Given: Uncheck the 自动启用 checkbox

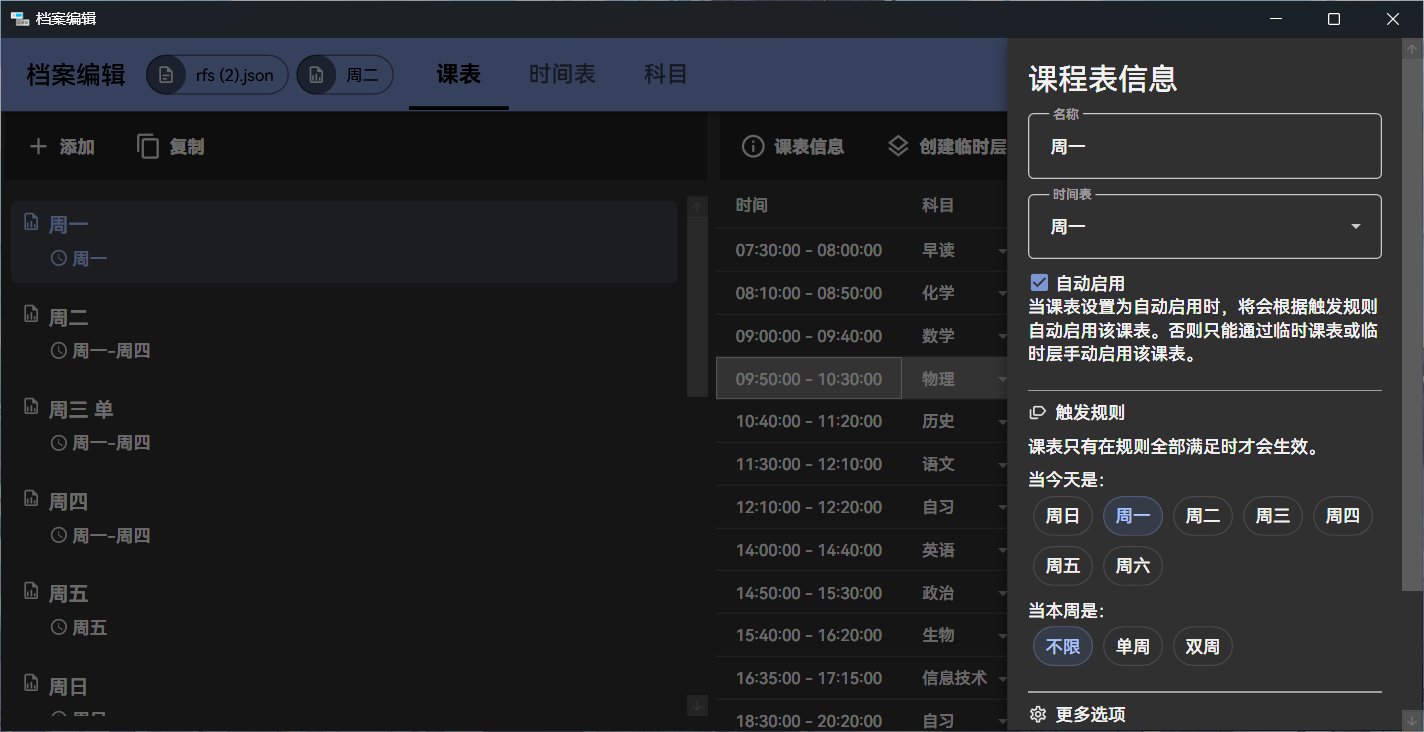Looking at the screenshot, I should [1039, 283].
